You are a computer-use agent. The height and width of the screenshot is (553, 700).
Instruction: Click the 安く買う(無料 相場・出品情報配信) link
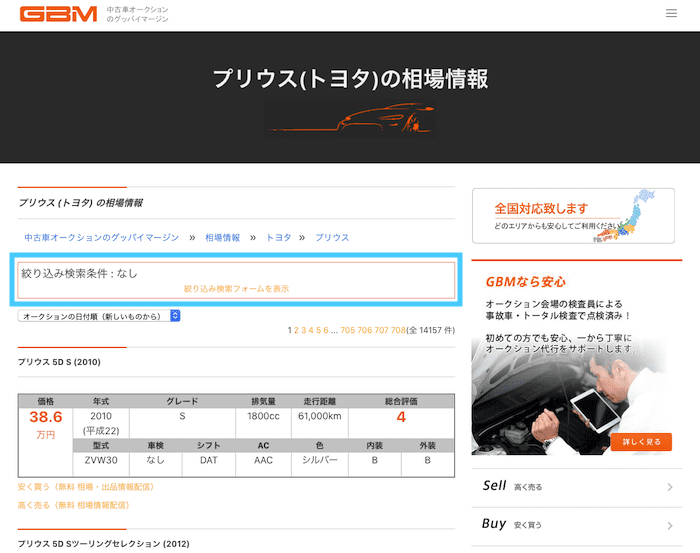(x=86, y=487)
